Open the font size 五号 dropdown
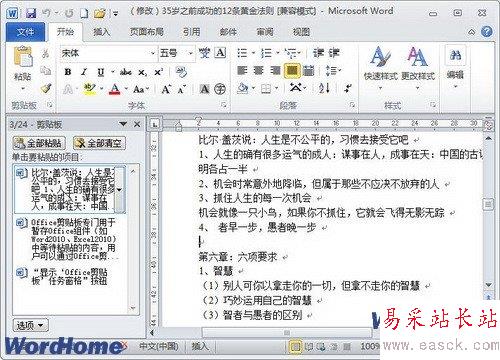Image resolution: width=500 pixels, height=360 pixels. 190,53
